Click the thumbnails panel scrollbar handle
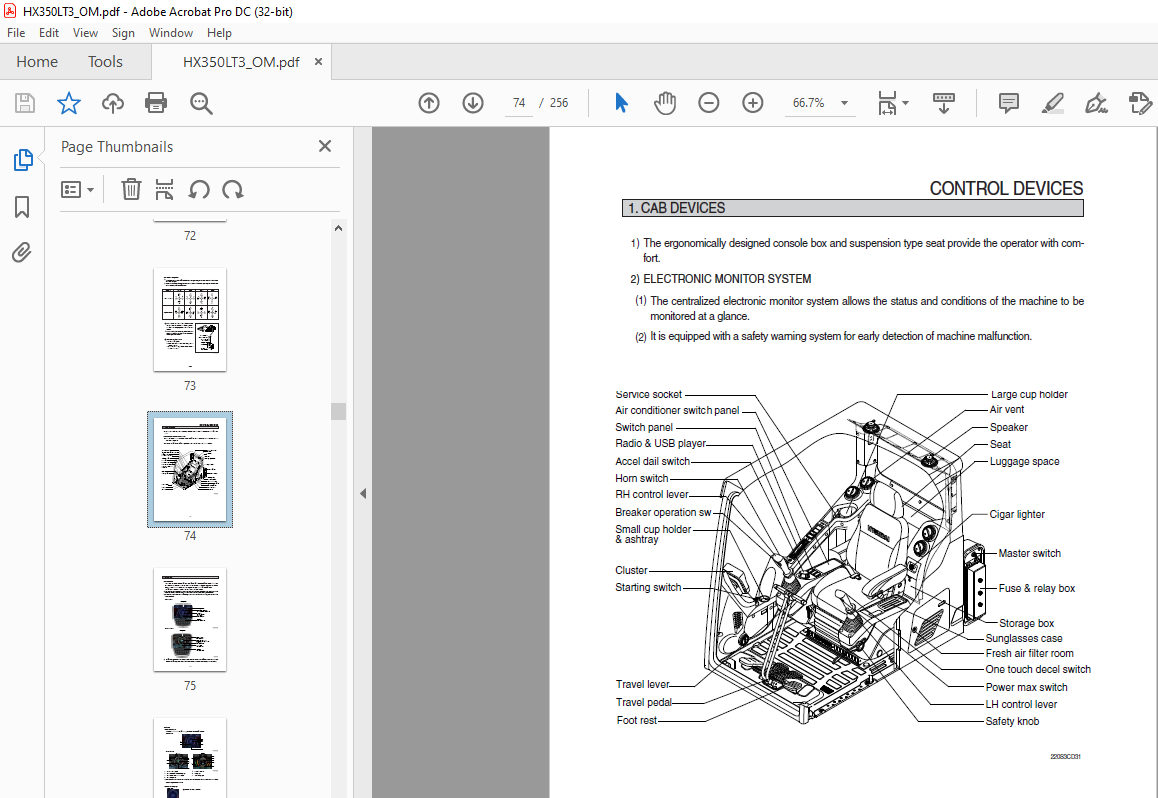Image resolution: width=1158 pixels, height=798 pixels. pos(338,411)
